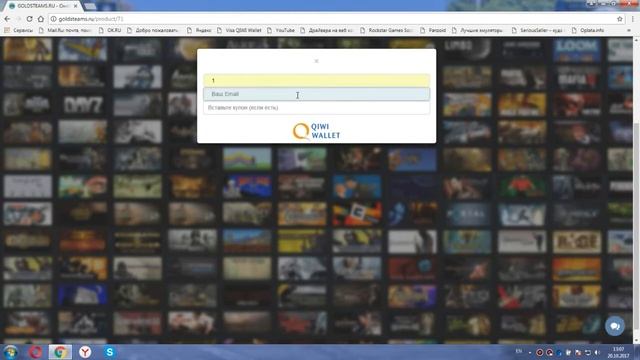Close the payment dialog with X
This screenshot has width=640, height=360.
point(316,61)
